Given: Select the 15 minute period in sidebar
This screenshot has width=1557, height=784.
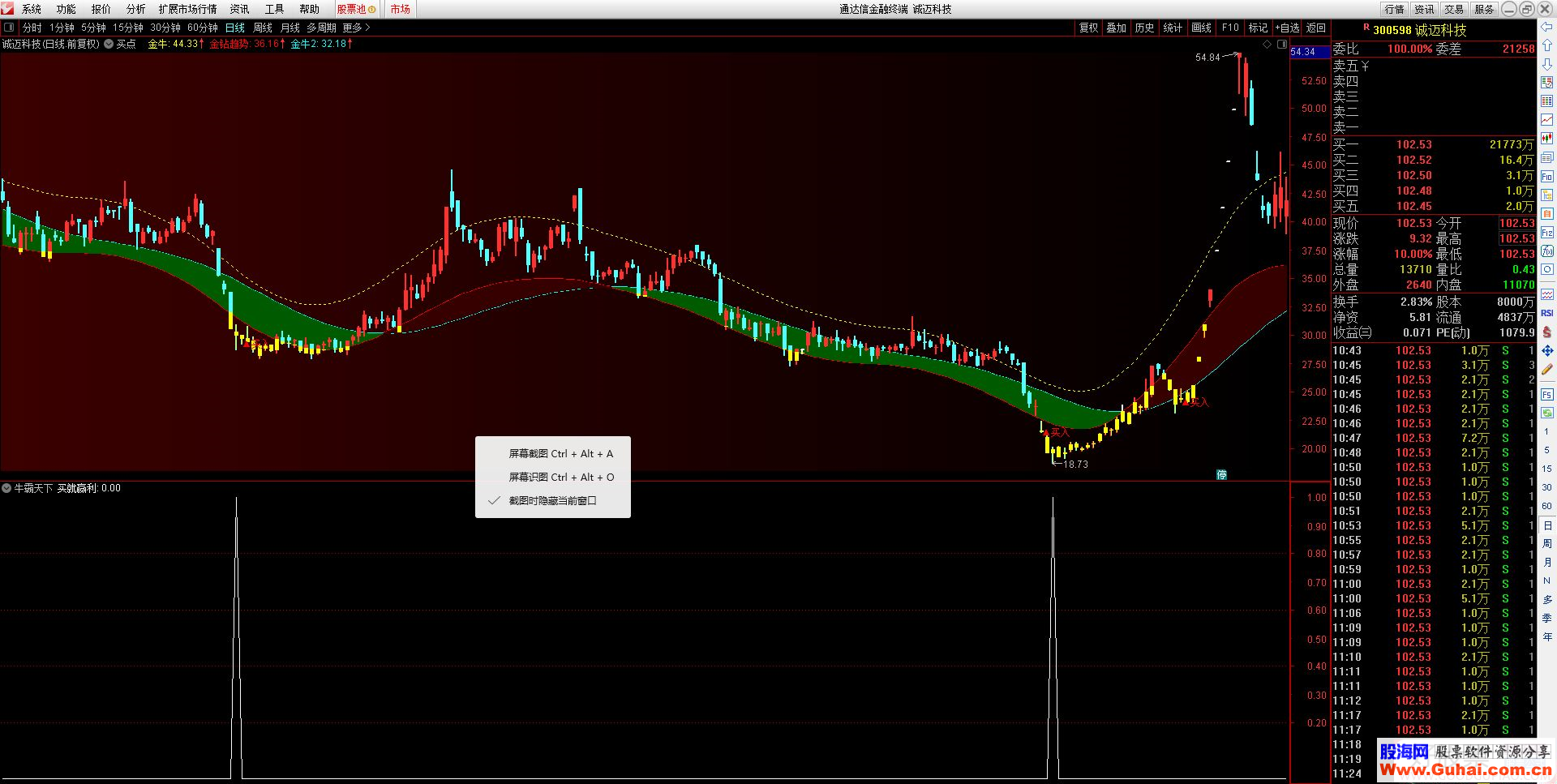Looking at the screenshot, I should coord(1547,469).
